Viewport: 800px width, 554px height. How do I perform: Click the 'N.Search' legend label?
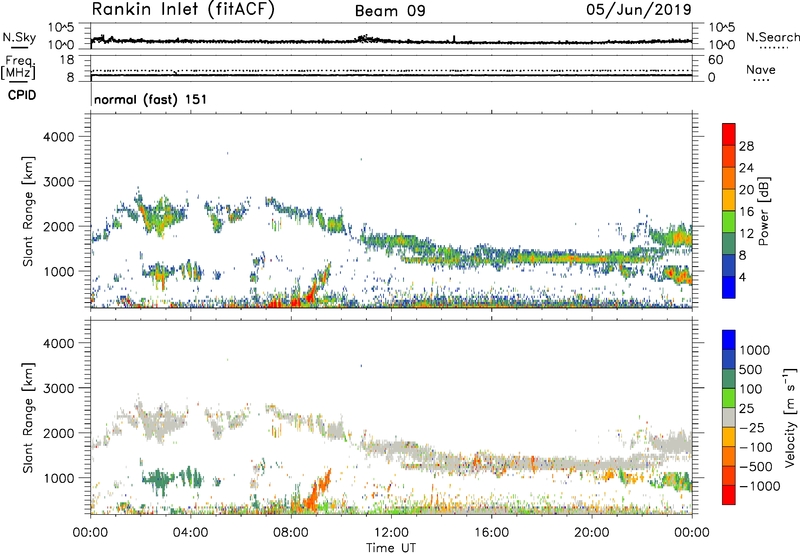pyautogui.click(x=772, y=37)
